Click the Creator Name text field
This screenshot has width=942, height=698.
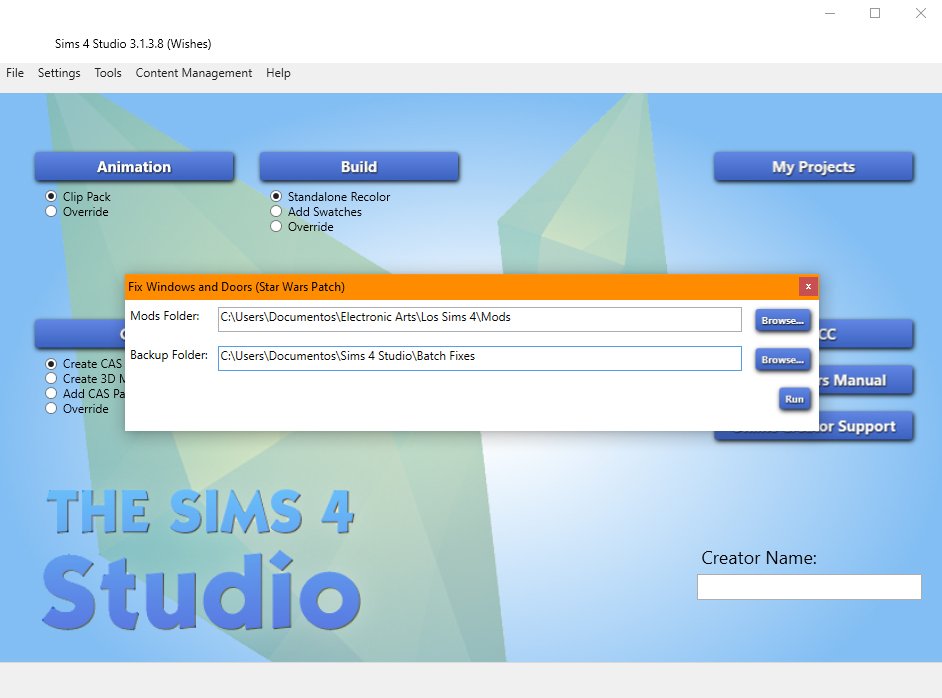coord(808,587)
